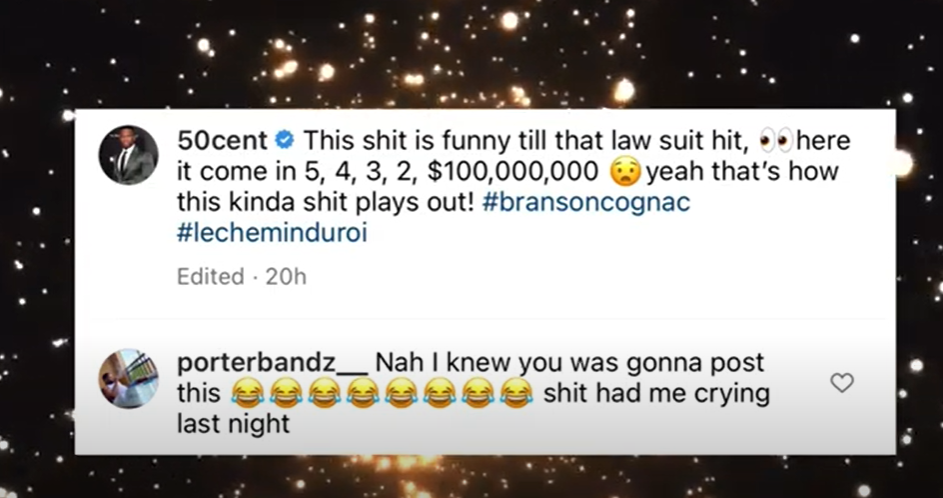This screenshot has width=943, height=498.
Task: Click the first laughing-crying emoji
Action: pyautogui.click(x=247, y=396)
